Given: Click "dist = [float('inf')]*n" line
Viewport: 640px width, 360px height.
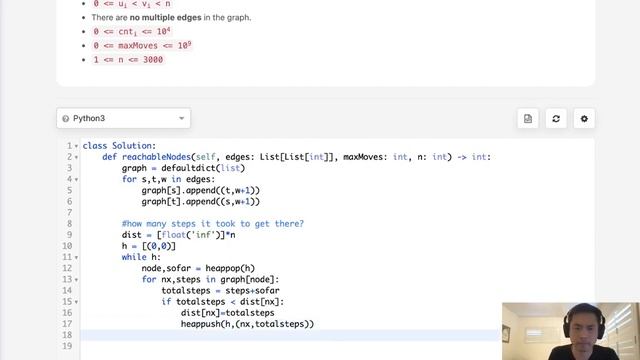Looking at the screenshot, I should (x=178, y=235).
